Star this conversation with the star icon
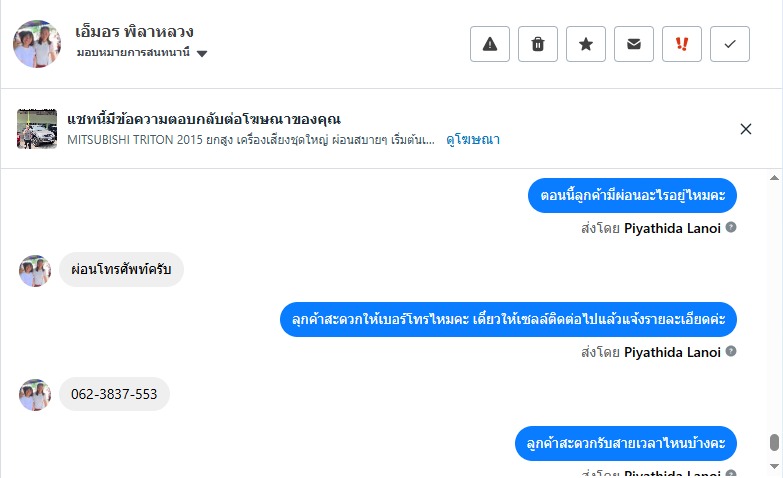This screenshot has width=783, height=478. (x=586, y=44)
